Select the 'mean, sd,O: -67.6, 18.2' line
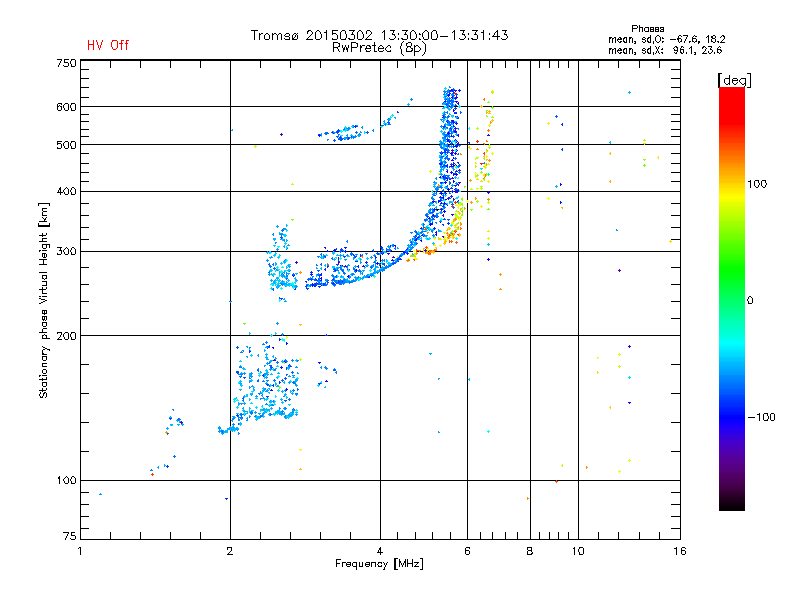The image size is (800, 600). pos(666,39)
